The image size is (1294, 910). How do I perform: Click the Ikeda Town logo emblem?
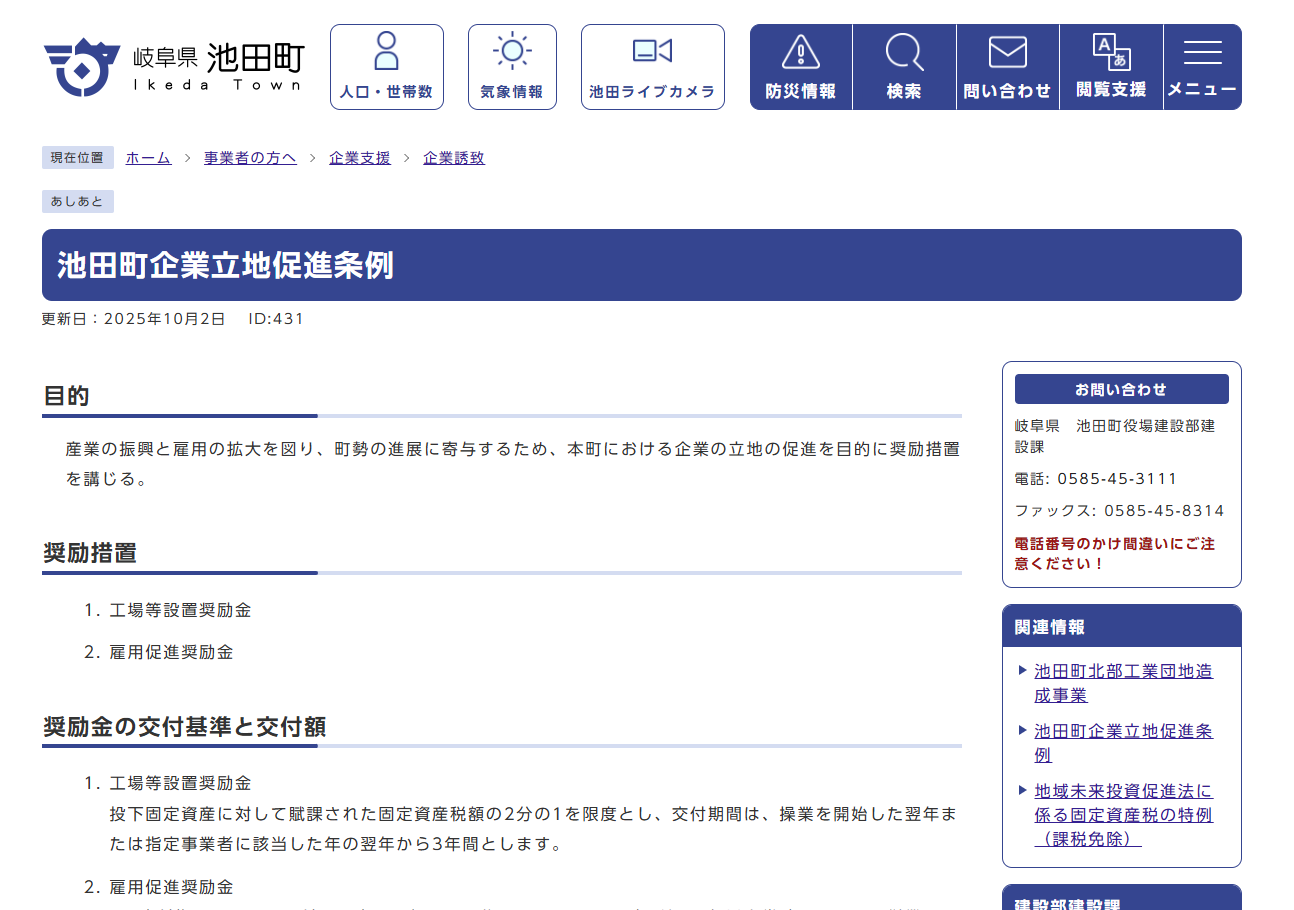pyautogui.click(x=81, y=67)
